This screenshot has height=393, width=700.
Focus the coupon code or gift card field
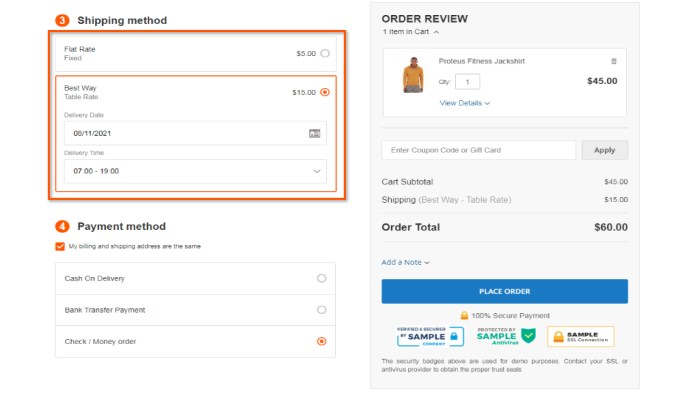coord(479,150)
